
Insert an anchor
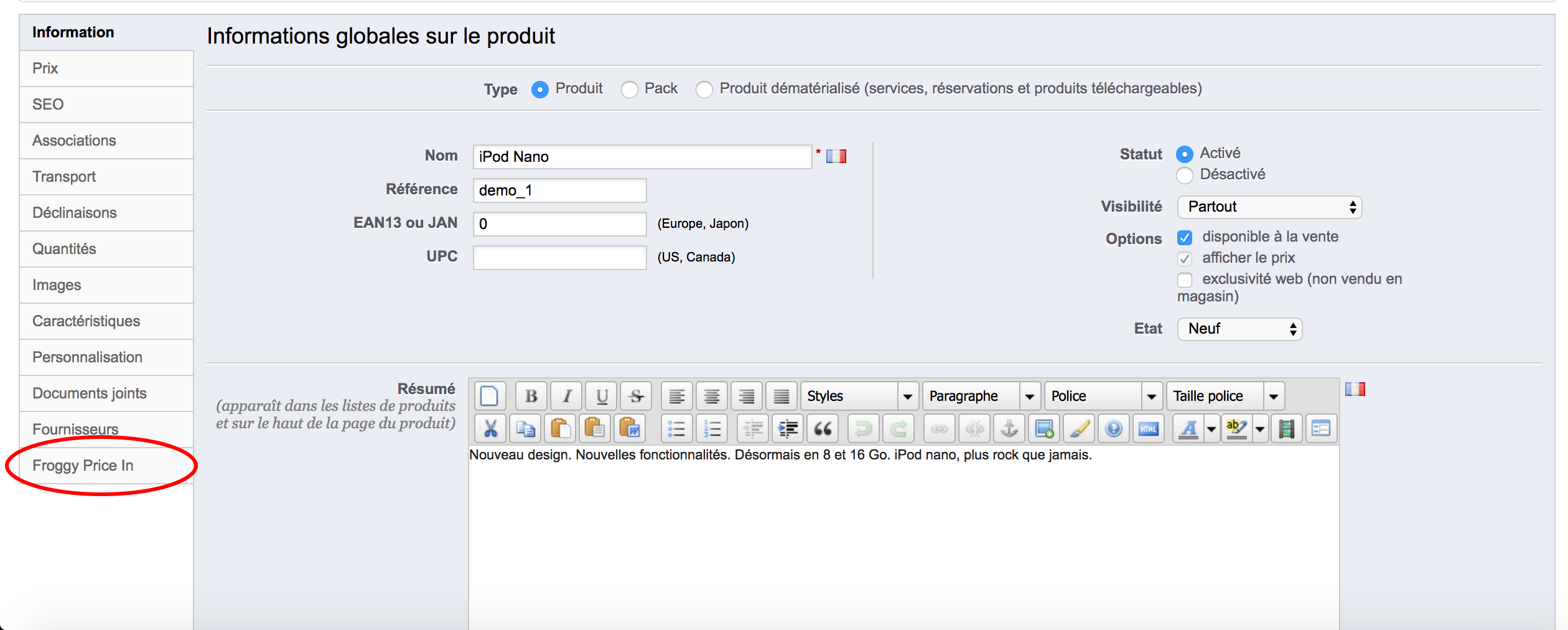click(x=1009, y=428)
